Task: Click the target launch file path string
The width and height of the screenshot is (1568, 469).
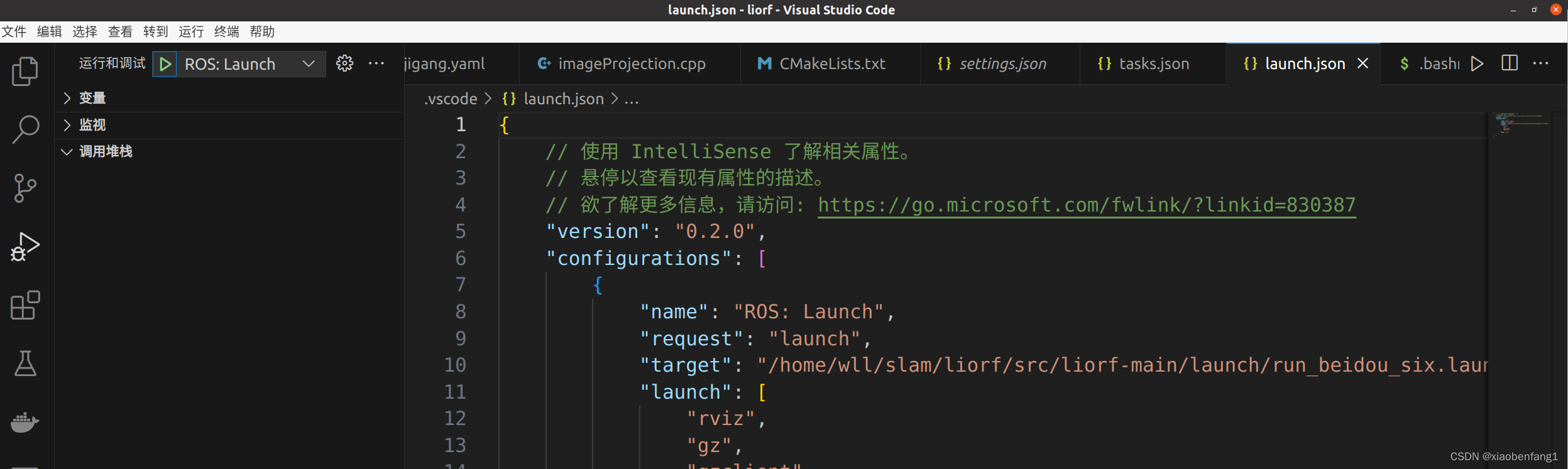Action: click(1122, 365)
